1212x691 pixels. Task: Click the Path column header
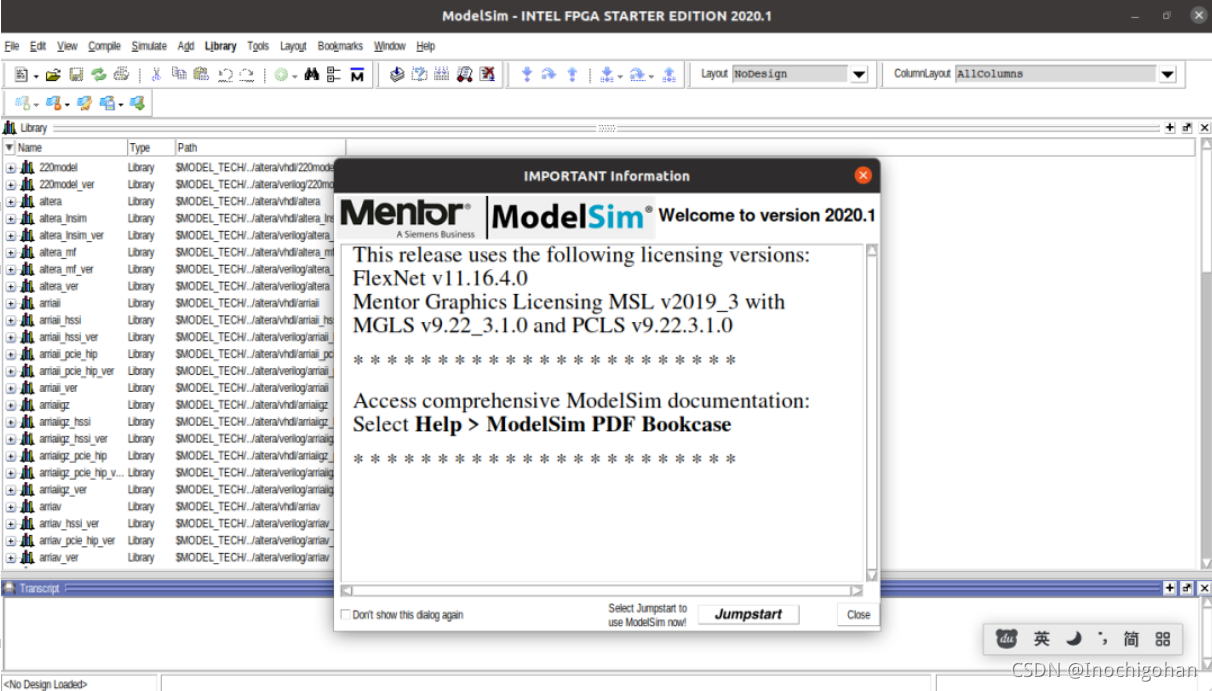pyautogui.click(x=260, y=147)
